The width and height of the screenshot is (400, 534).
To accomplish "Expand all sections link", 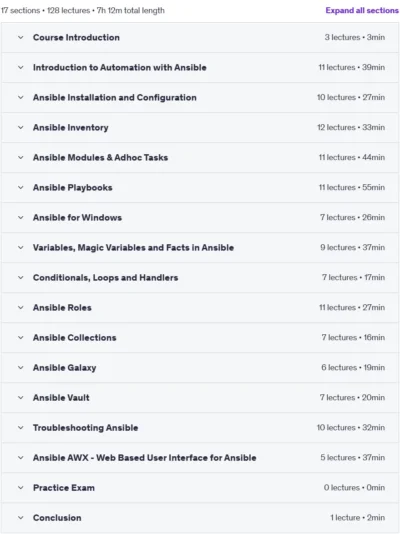I will coord(362,11).
